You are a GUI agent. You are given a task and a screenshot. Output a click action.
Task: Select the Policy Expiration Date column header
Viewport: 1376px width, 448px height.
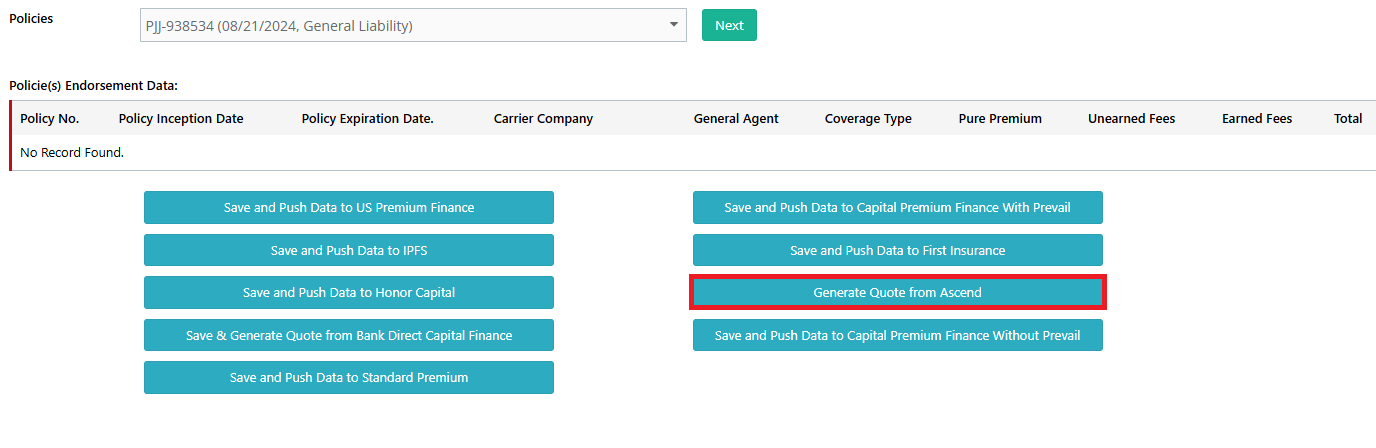click(x=368, y=118)
